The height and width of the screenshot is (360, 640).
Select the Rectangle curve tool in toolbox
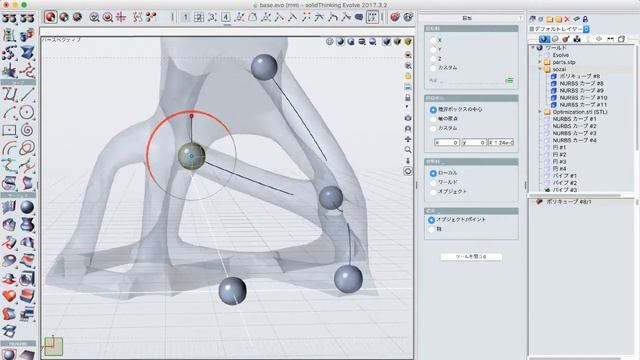tap(9, 130)
